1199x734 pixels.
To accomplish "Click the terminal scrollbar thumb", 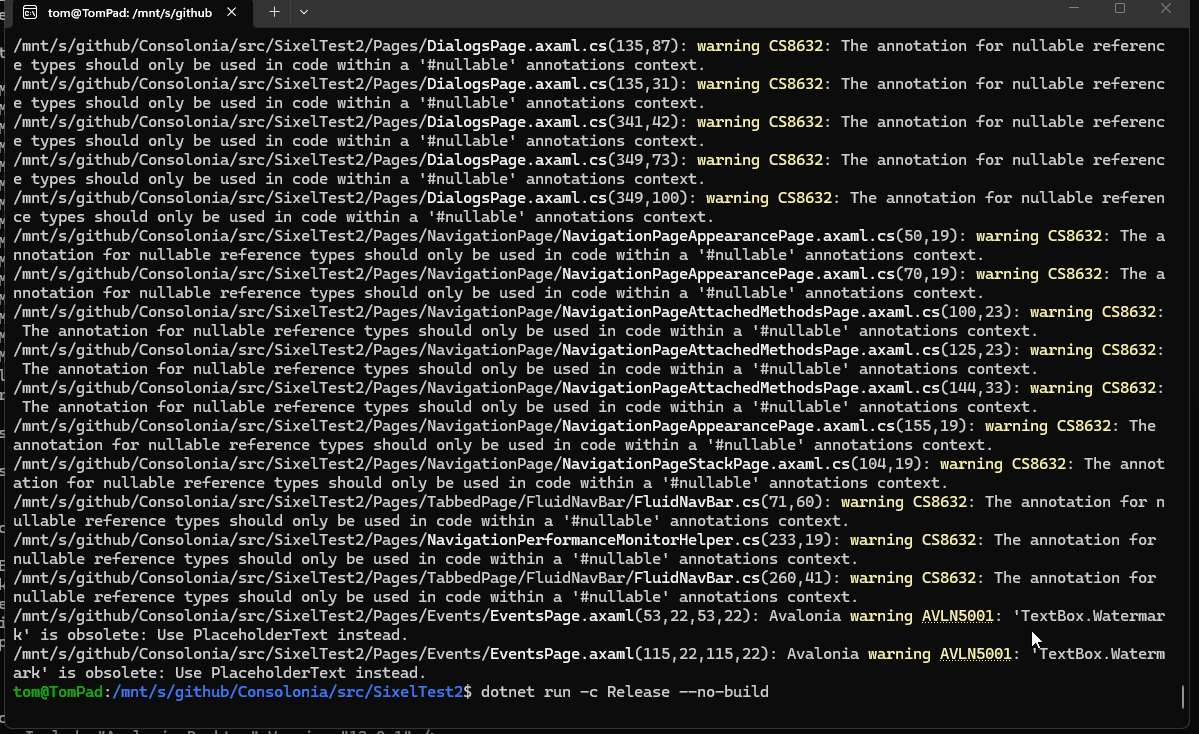I will tap(1183, 696).
